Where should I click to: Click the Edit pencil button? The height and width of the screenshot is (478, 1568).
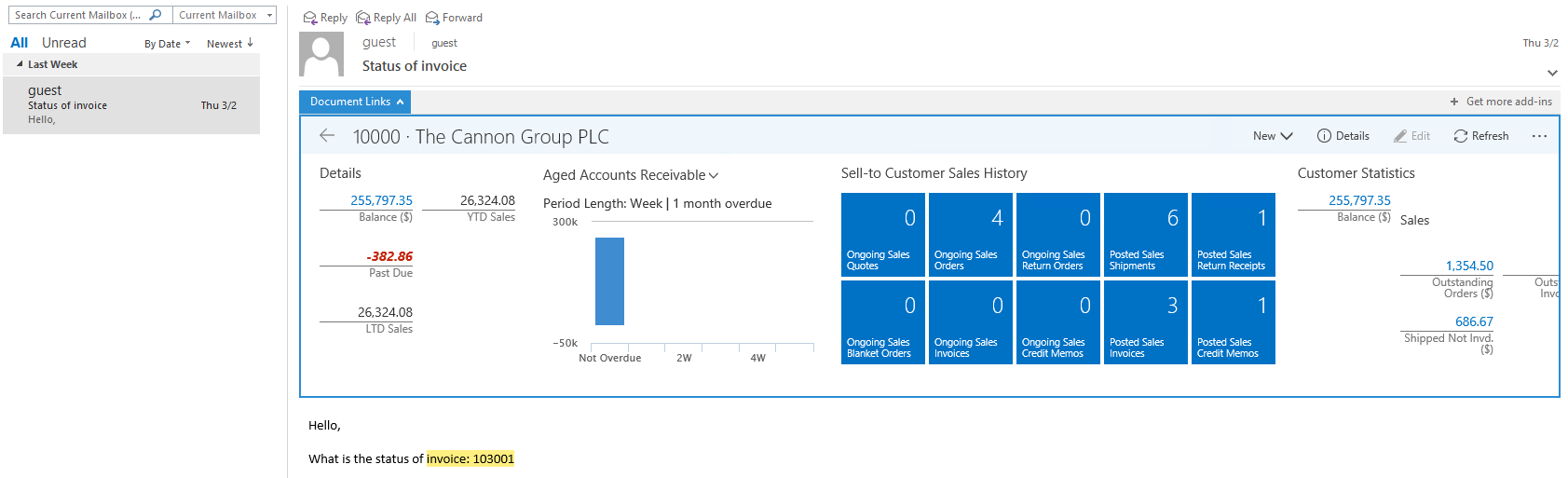(1411, 136)
